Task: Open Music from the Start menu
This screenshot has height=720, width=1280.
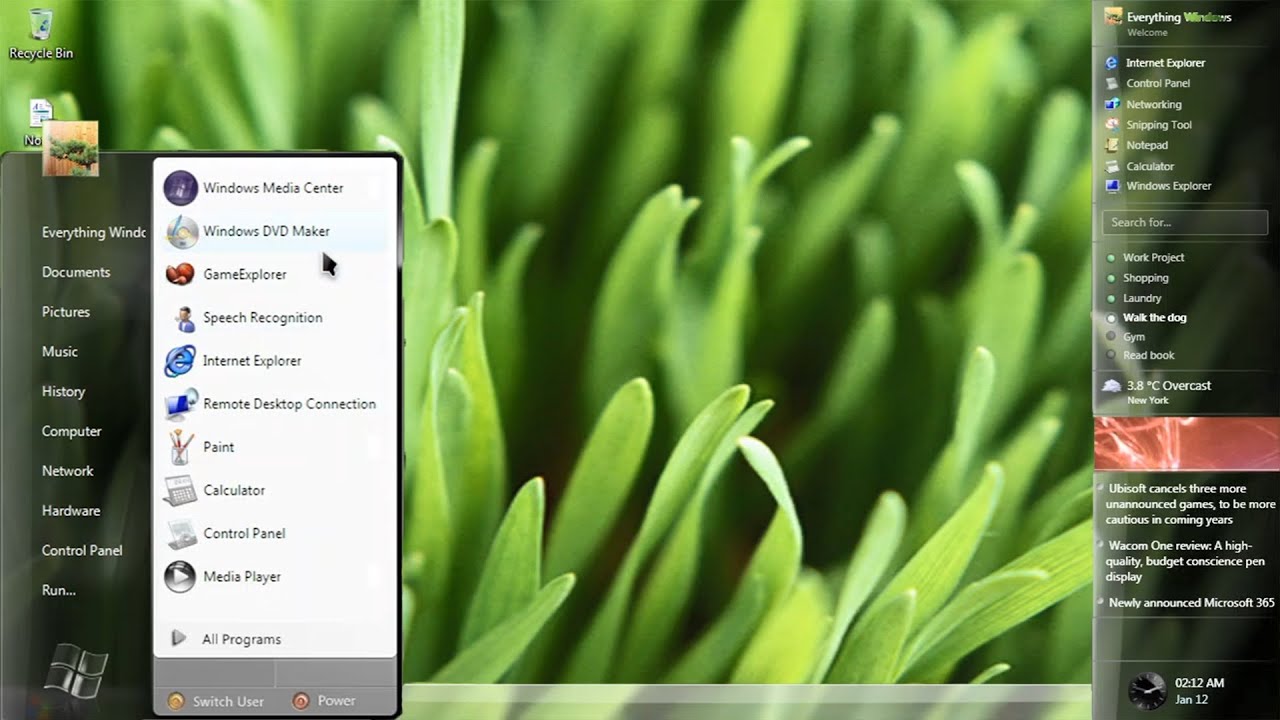Action: tap(60, 352)
